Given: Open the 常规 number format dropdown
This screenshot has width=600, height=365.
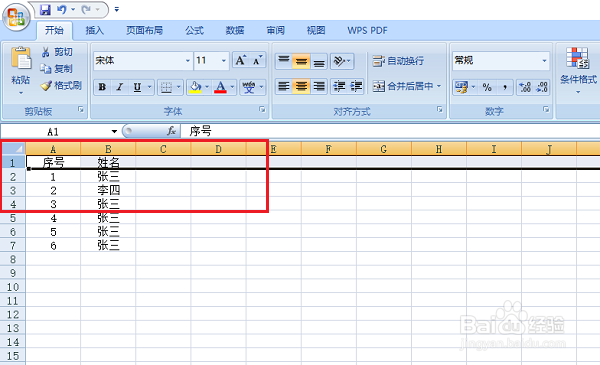Looking at the screenshot, I should click(544, 60).
